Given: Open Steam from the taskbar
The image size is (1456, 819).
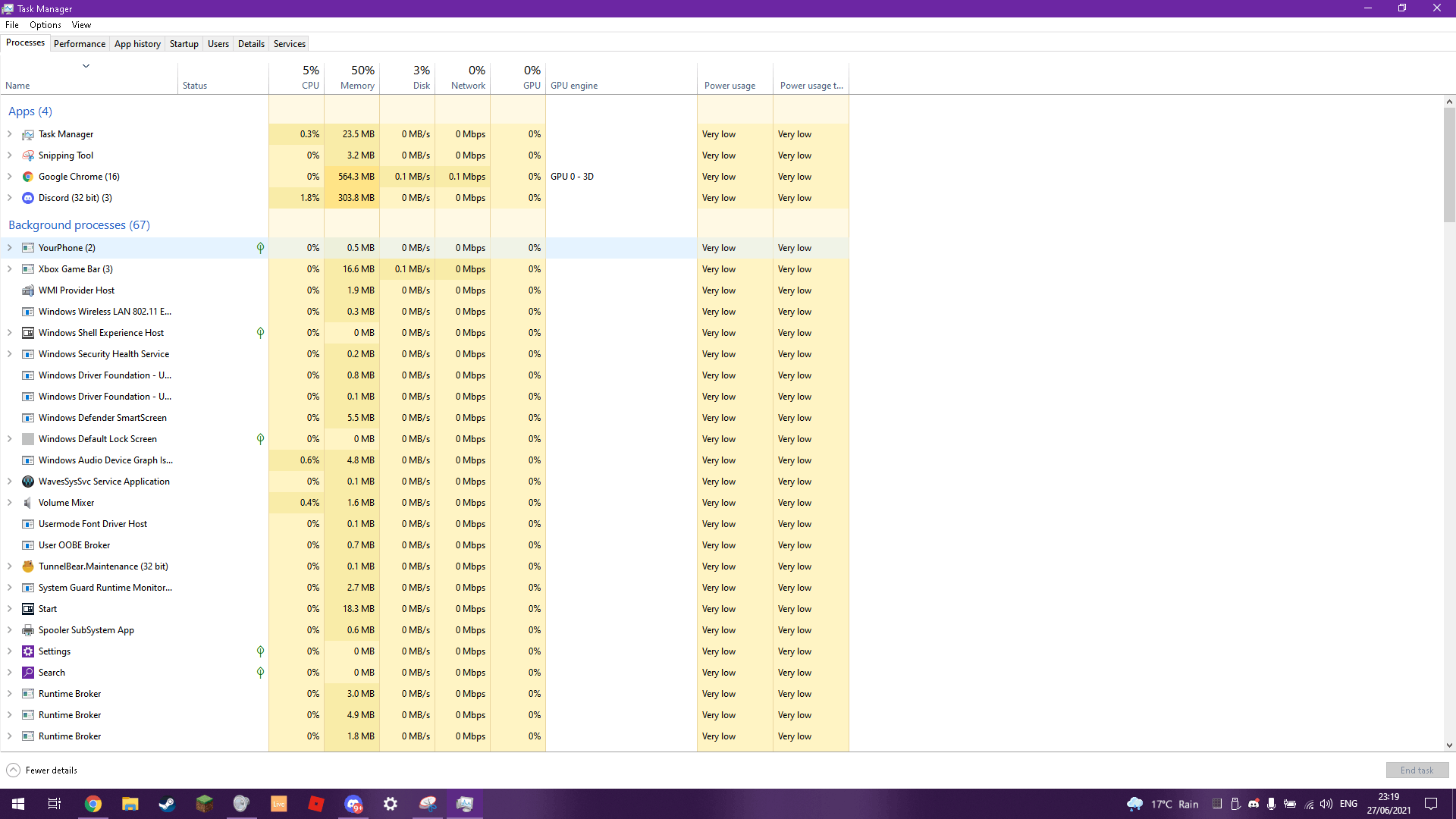Looking at the screenshot, I should (167, 804).
